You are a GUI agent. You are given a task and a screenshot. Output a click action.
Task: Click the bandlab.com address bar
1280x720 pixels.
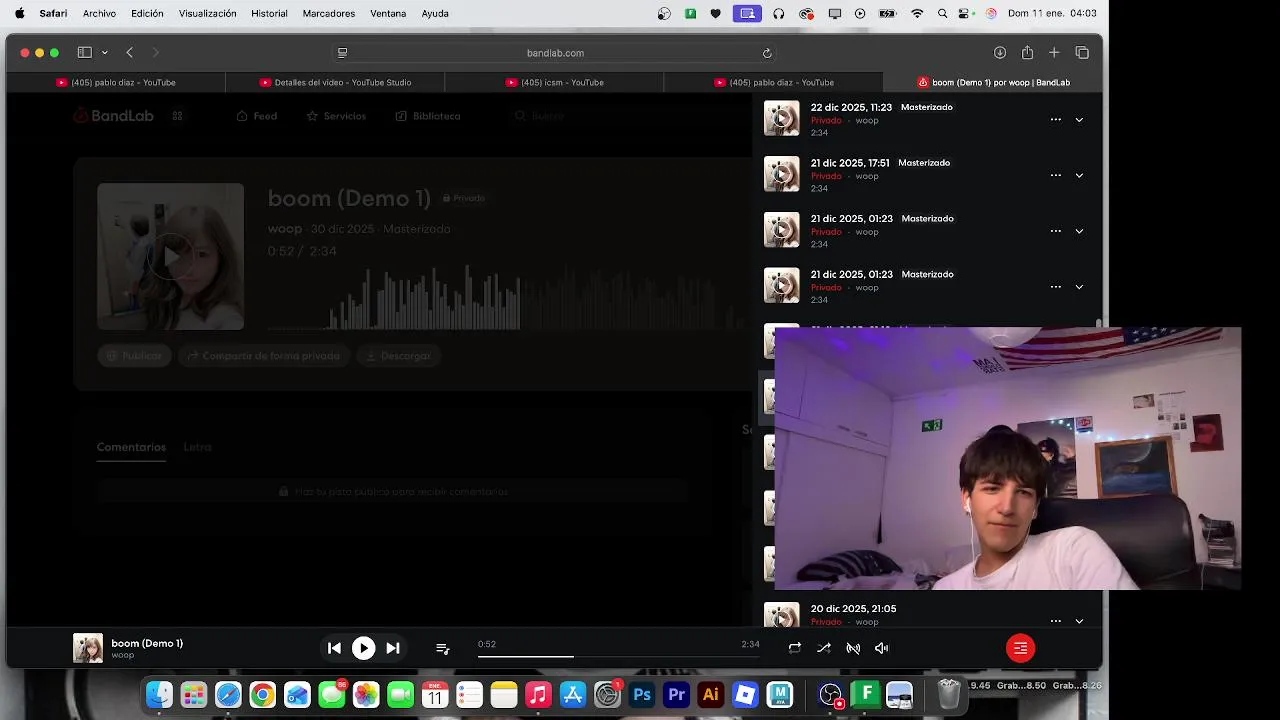coord(555,53)
